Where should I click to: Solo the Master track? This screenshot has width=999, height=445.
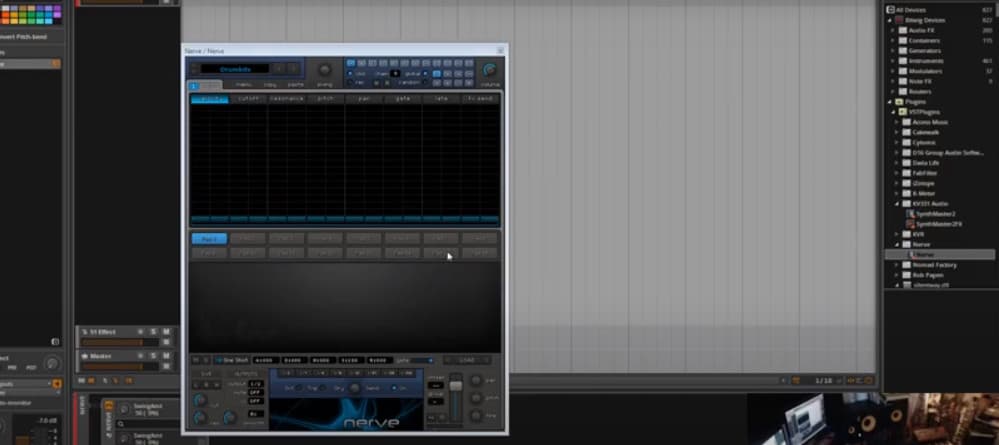[154, 356]
